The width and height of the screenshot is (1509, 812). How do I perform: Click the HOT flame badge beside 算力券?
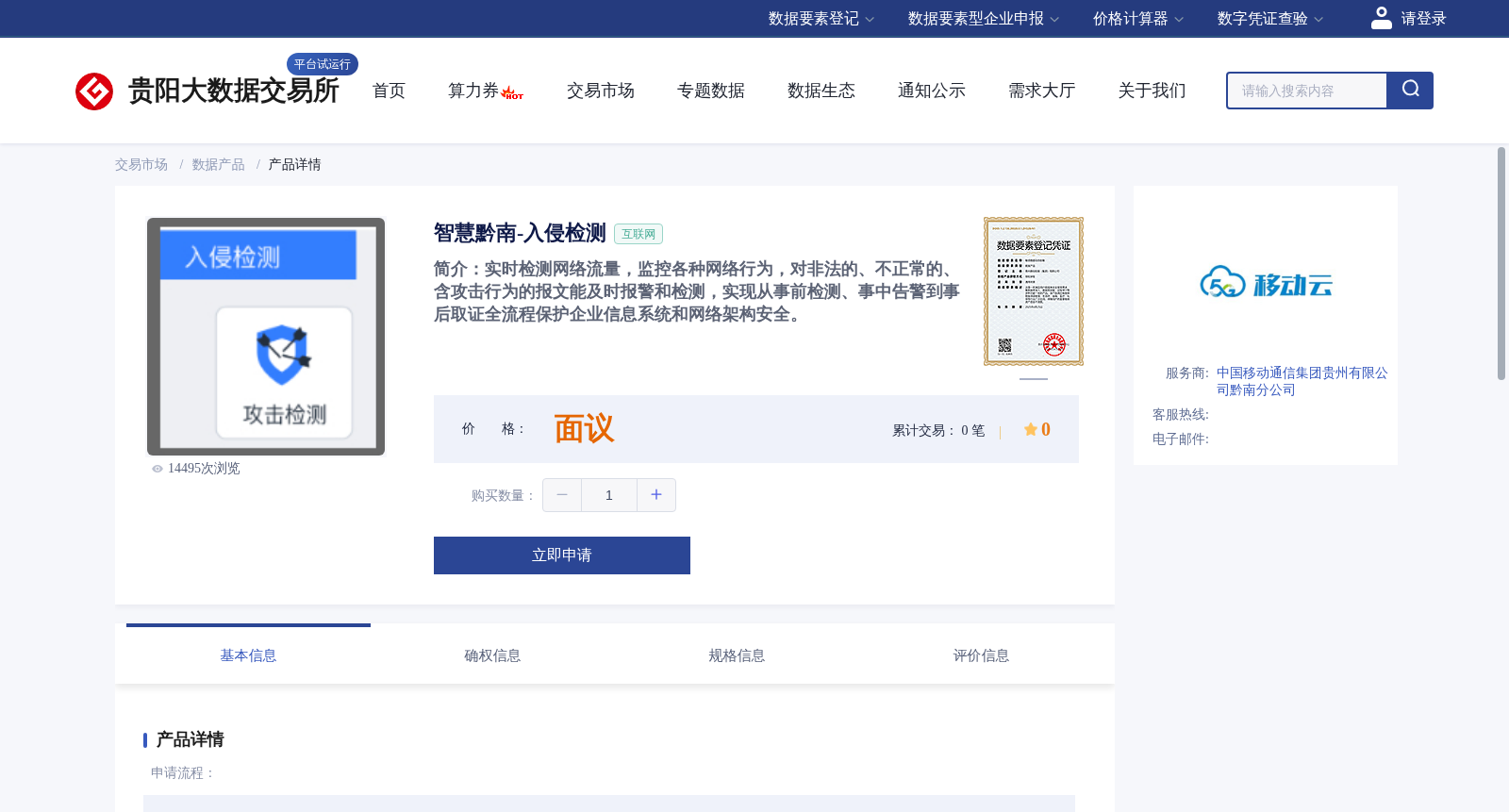tap(512, 92)
